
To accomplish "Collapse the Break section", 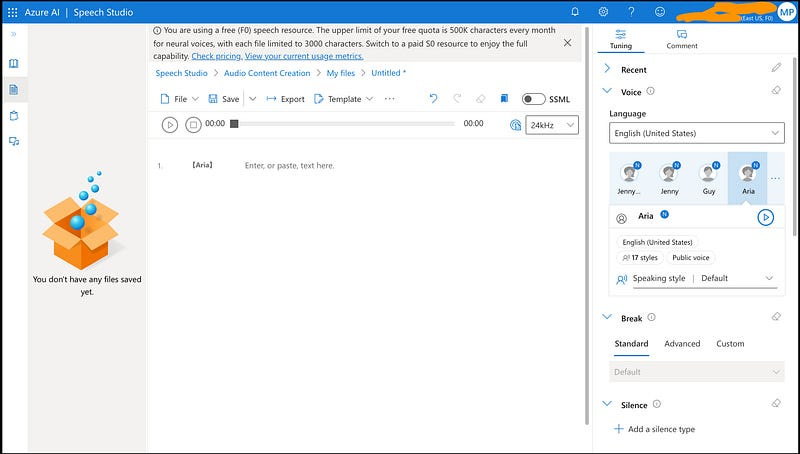I will [x=607, y=317].
